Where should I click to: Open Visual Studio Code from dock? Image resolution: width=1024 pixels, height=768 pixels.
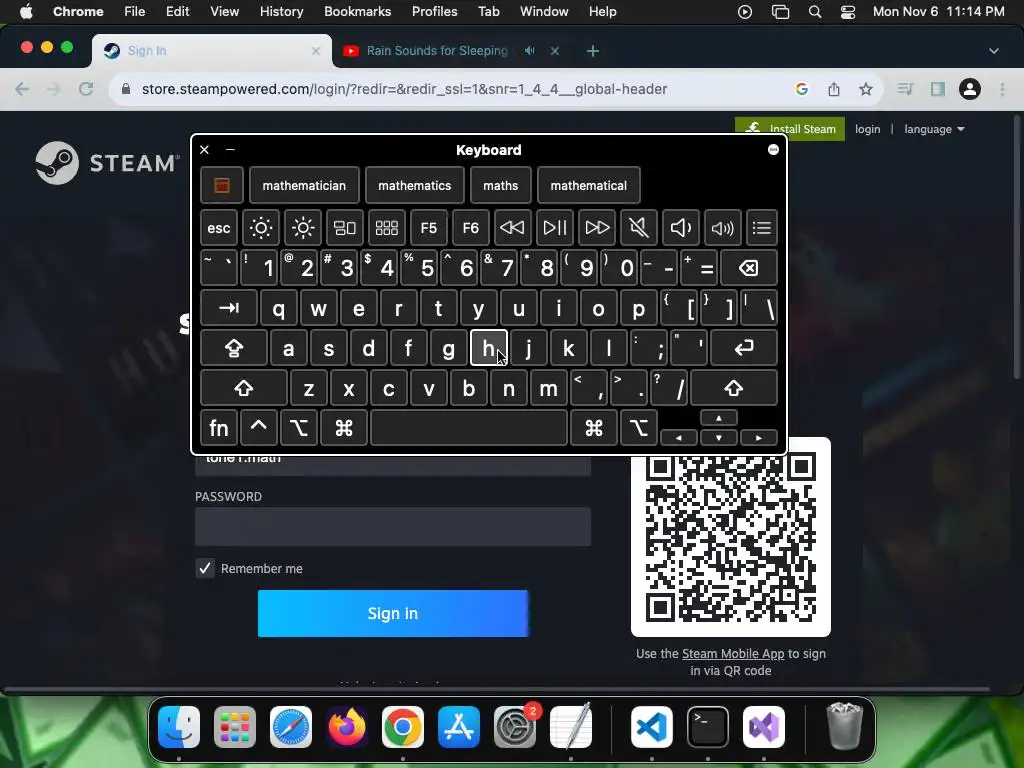click(652, 727)
